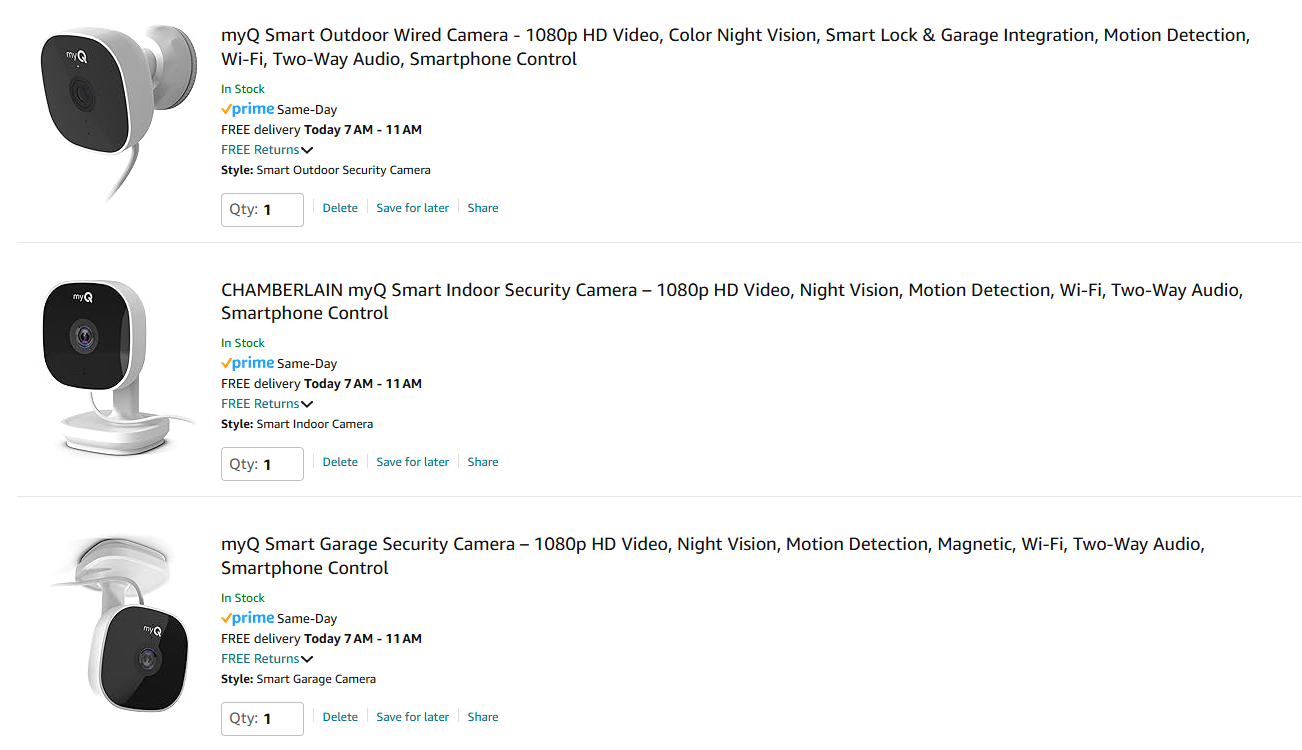Save the indoor camera for later

pos(412,462)
